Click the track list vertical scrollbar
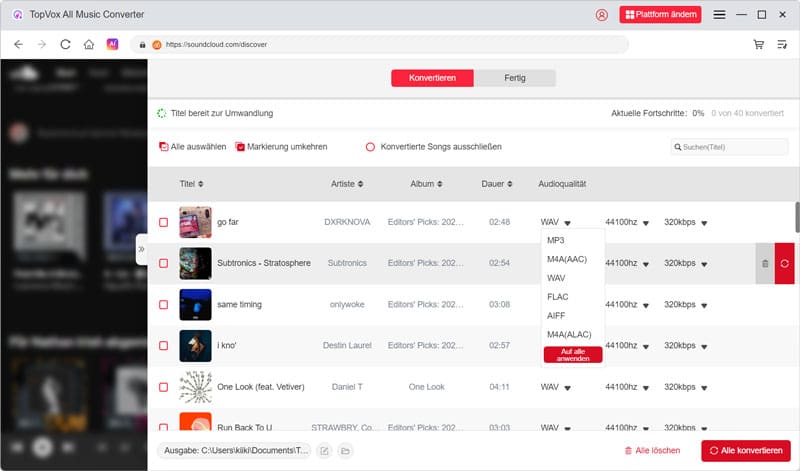The height and width of the screenshot is (471, 800). (x=797, y=217)
